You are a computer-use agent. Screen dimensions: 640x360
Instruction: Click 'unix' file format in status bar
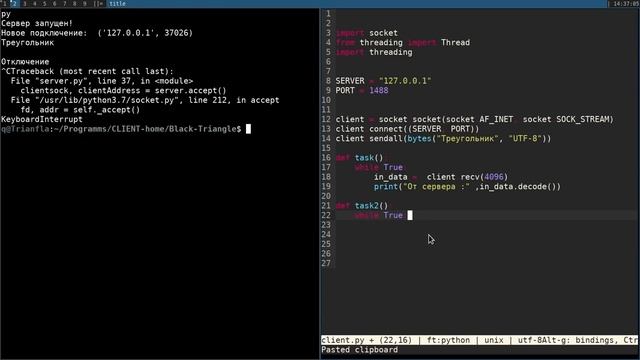pos(493,340)
